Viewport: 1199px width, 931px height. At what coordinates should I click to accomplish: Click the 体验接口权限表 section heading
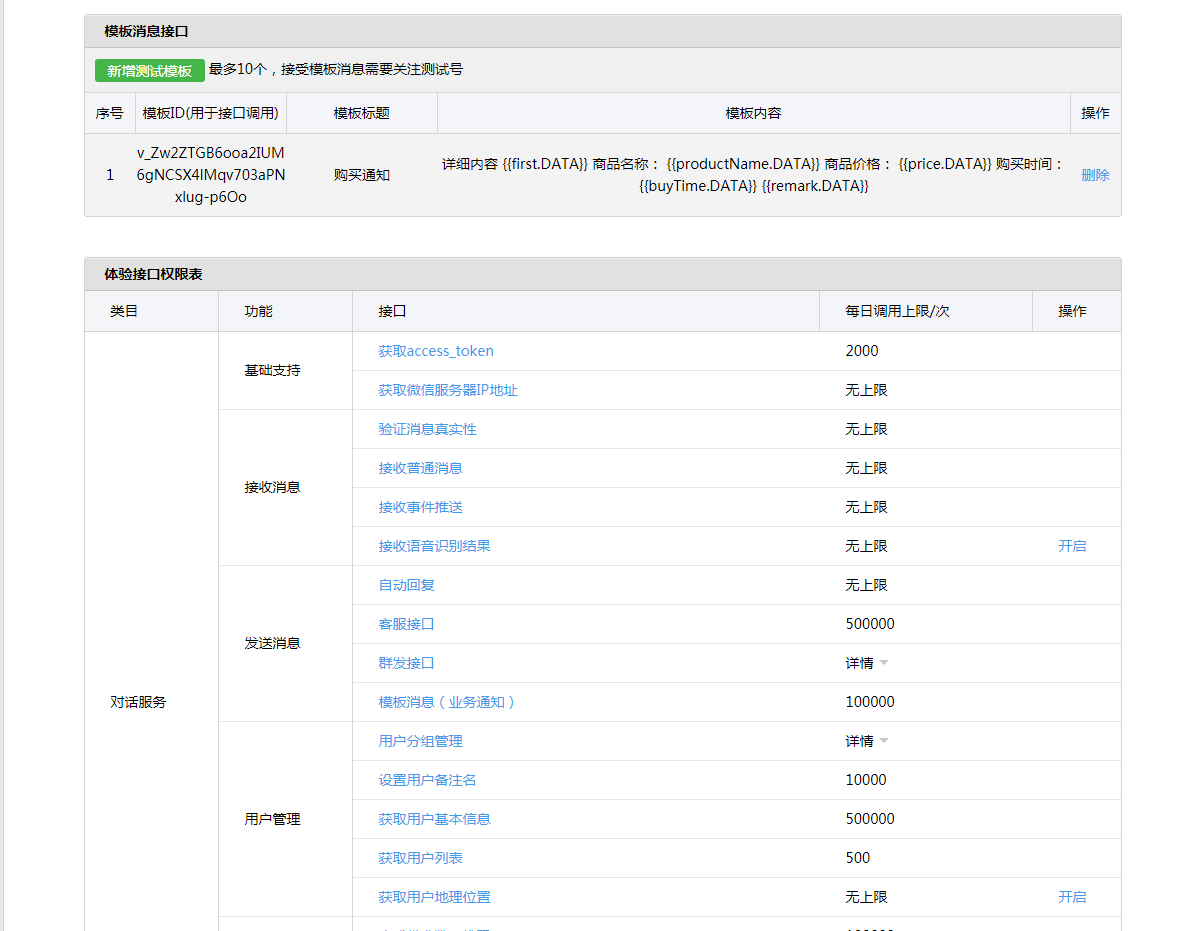(153, 274)
